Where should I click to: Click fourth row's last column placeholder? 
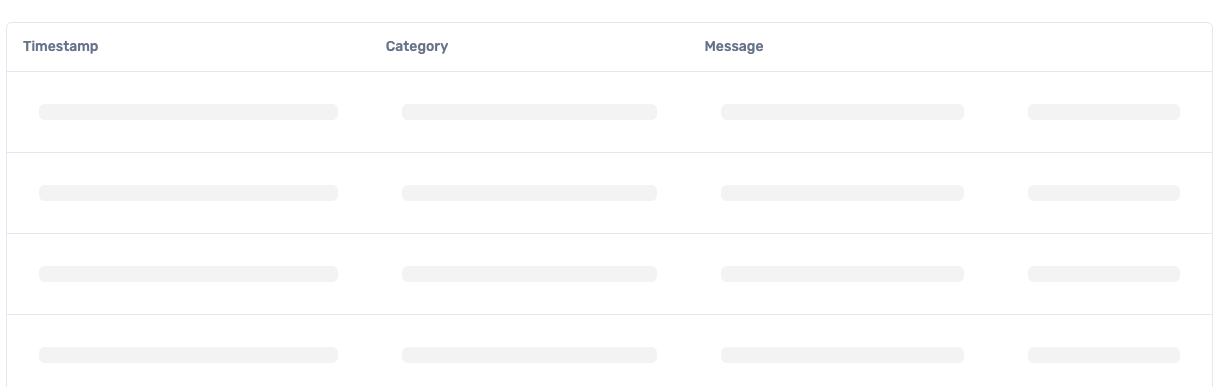(1104, 355)
